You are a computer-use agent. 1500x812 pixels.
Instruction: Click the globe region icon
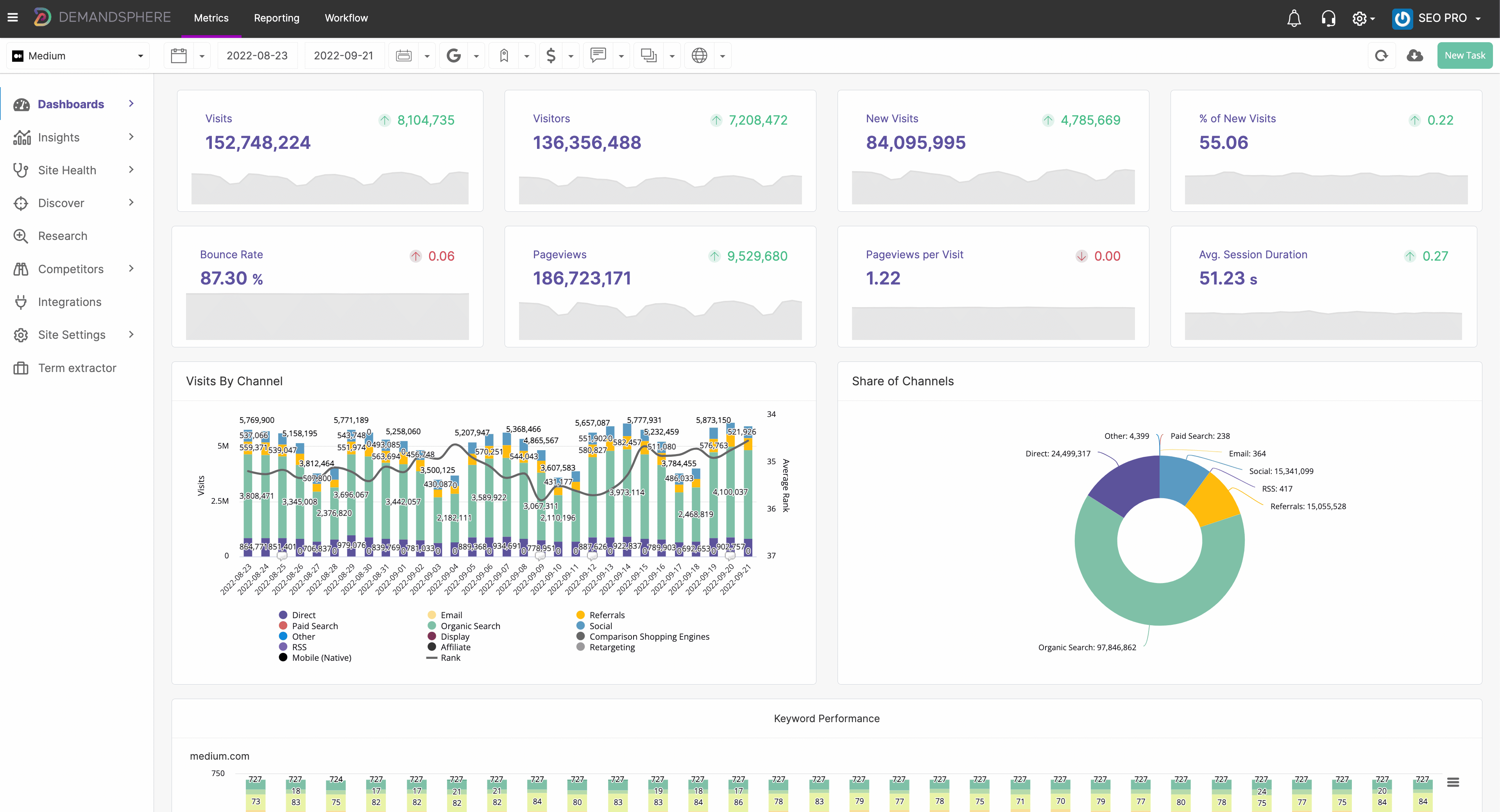(x=699, y=56)
